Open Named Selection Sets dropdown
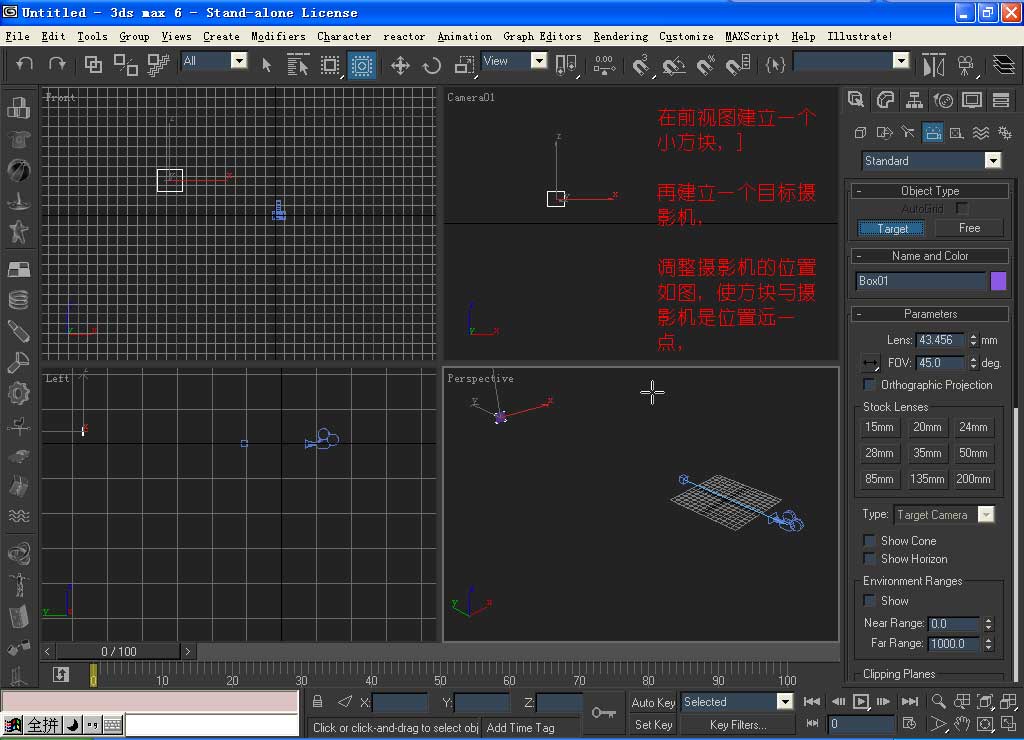 point(901,61)
